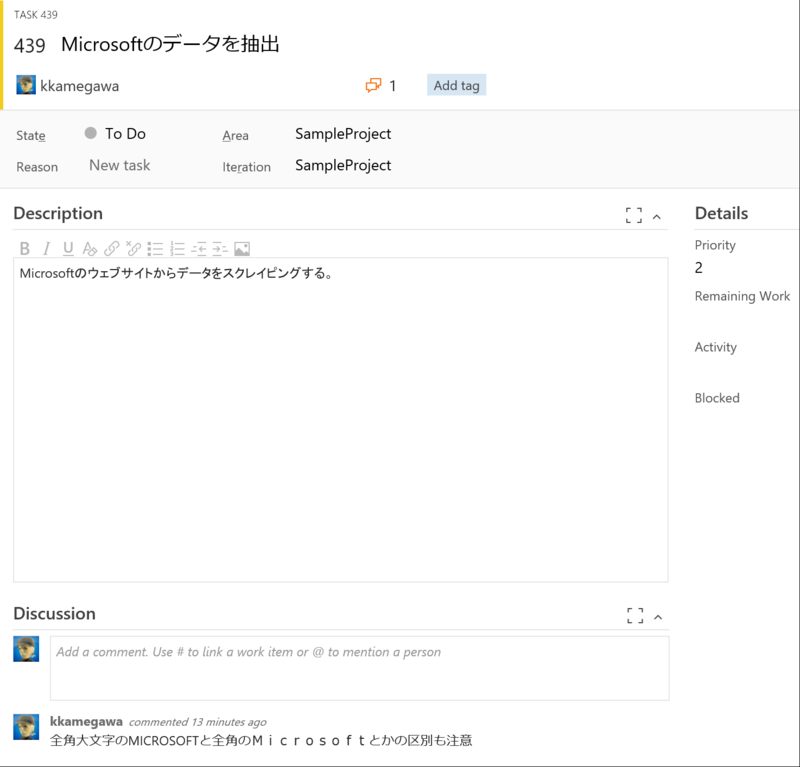Collapse the Discussion section
Viewport: 800px width, 767px height.
658,617
